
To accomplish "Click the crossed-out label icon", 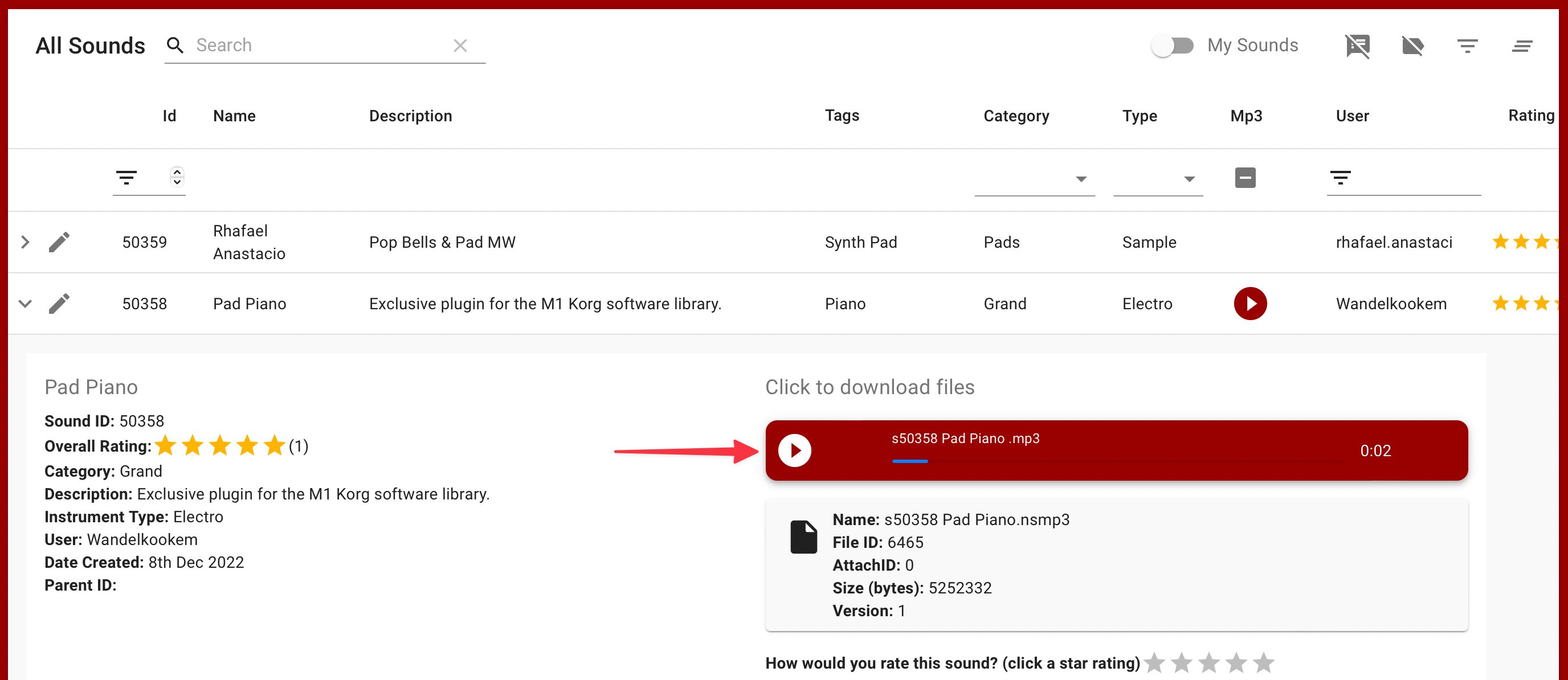I will point(1412,46).
